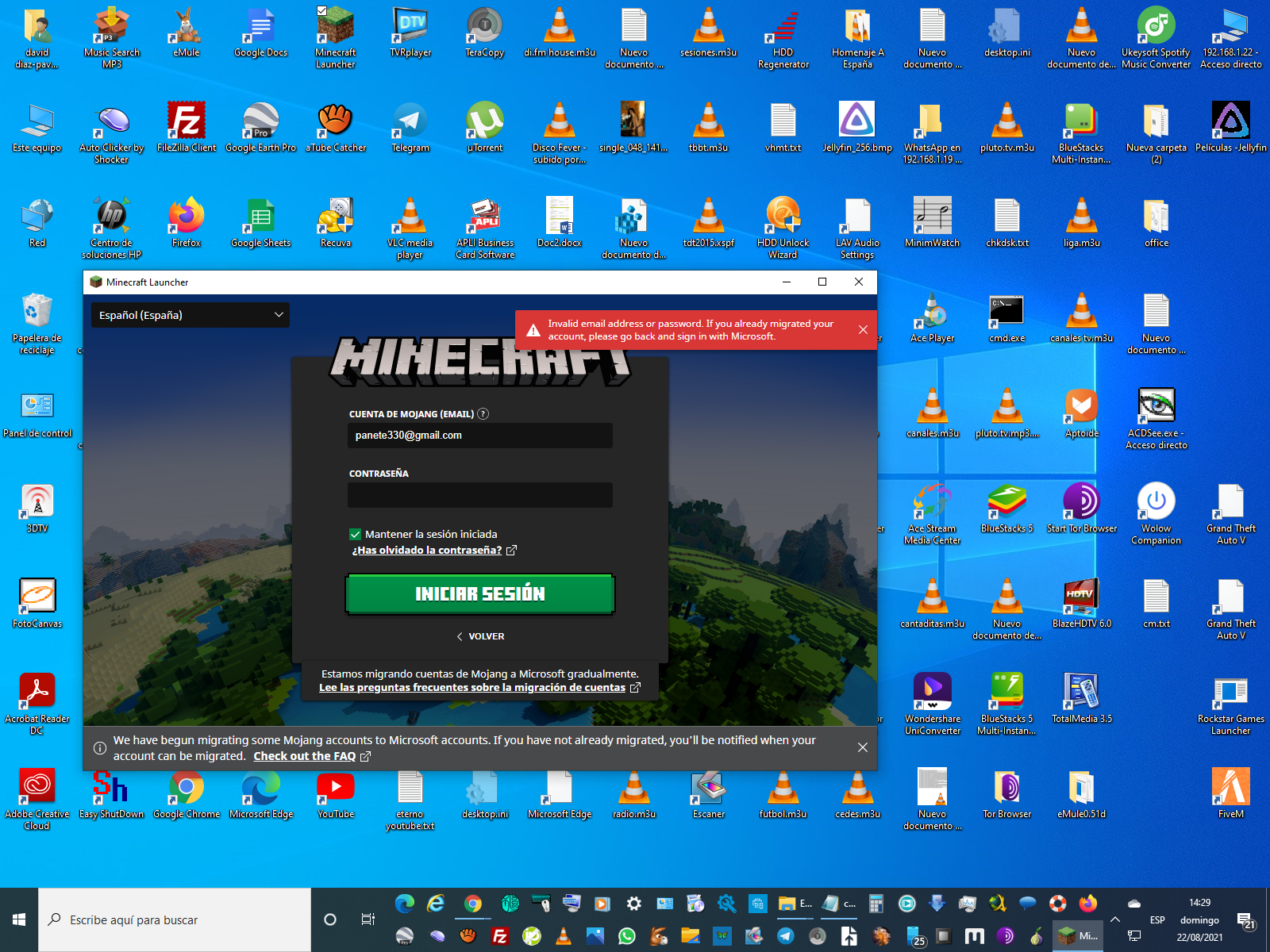The width and height of the screenshot is (1270, 952).
Task: Open the account migration FAQ link in Spanish
Action: pyautogui.click(x=472, y=688)
